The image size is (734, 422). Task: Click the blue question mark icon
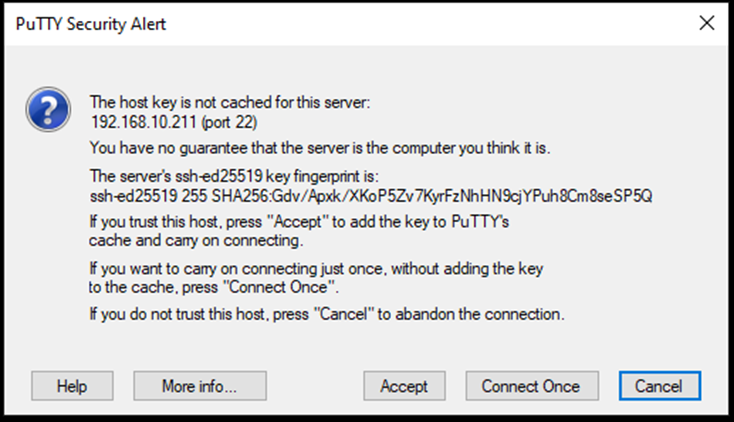48,109
